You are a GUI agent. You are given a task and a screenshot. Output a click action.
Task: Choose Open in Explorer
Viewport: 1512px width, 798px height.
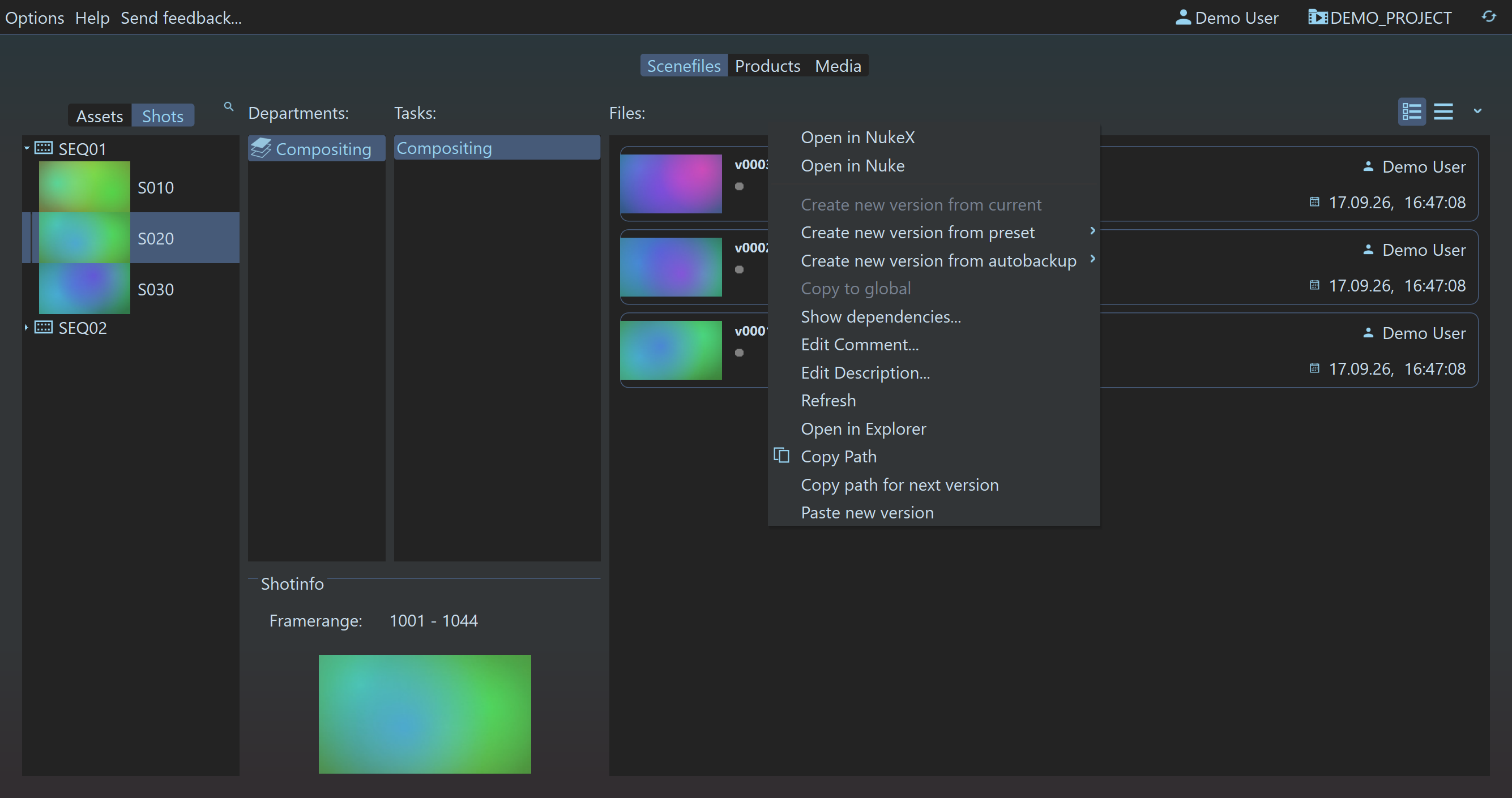click(933, 429)
